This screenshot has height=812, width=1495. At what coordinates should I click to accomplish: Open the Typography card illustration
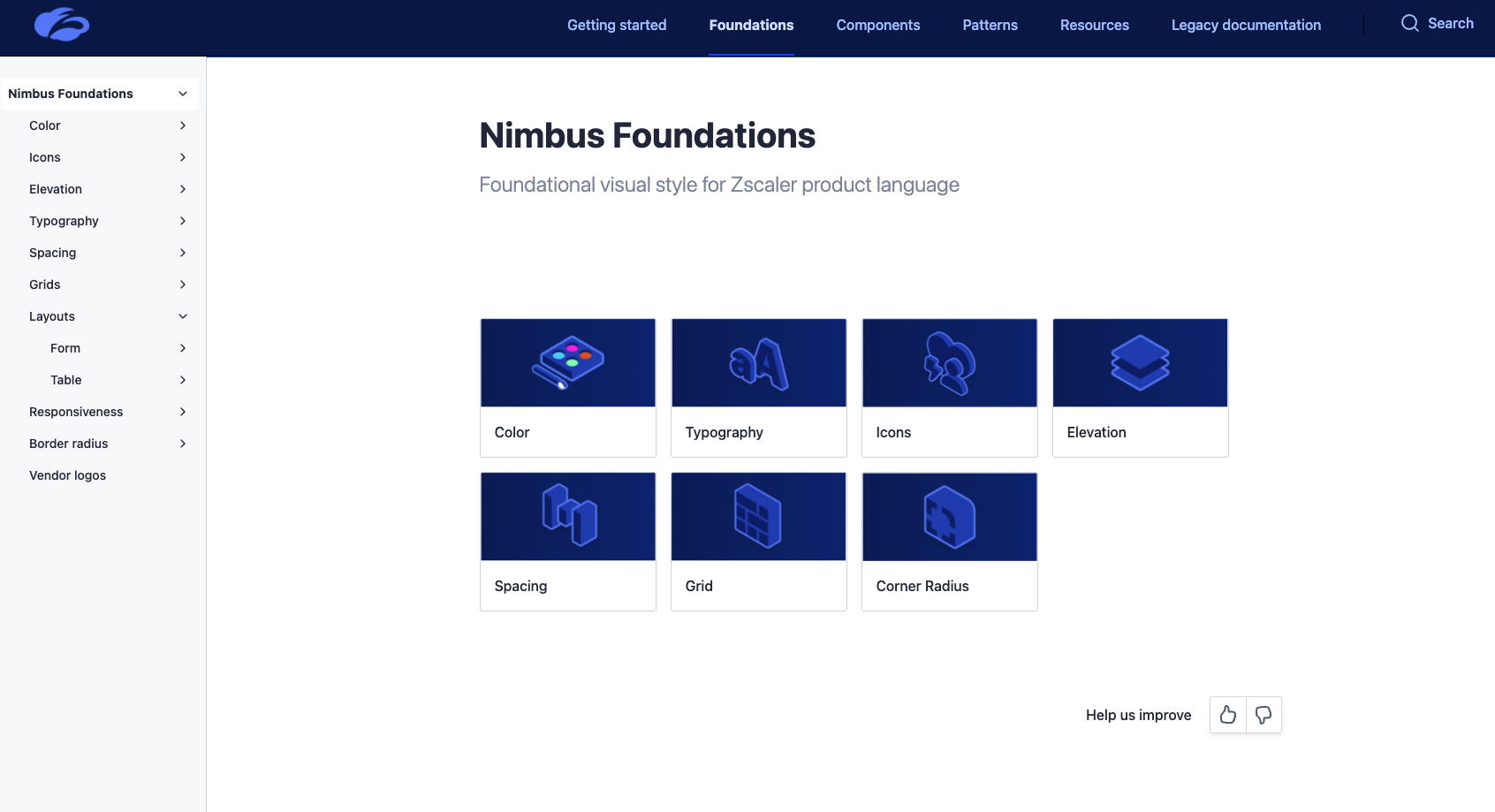pos(759,363)
